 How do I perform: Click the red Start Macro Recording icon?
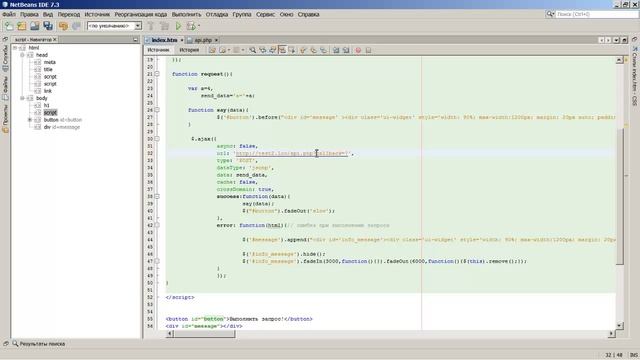click(358, 50)
